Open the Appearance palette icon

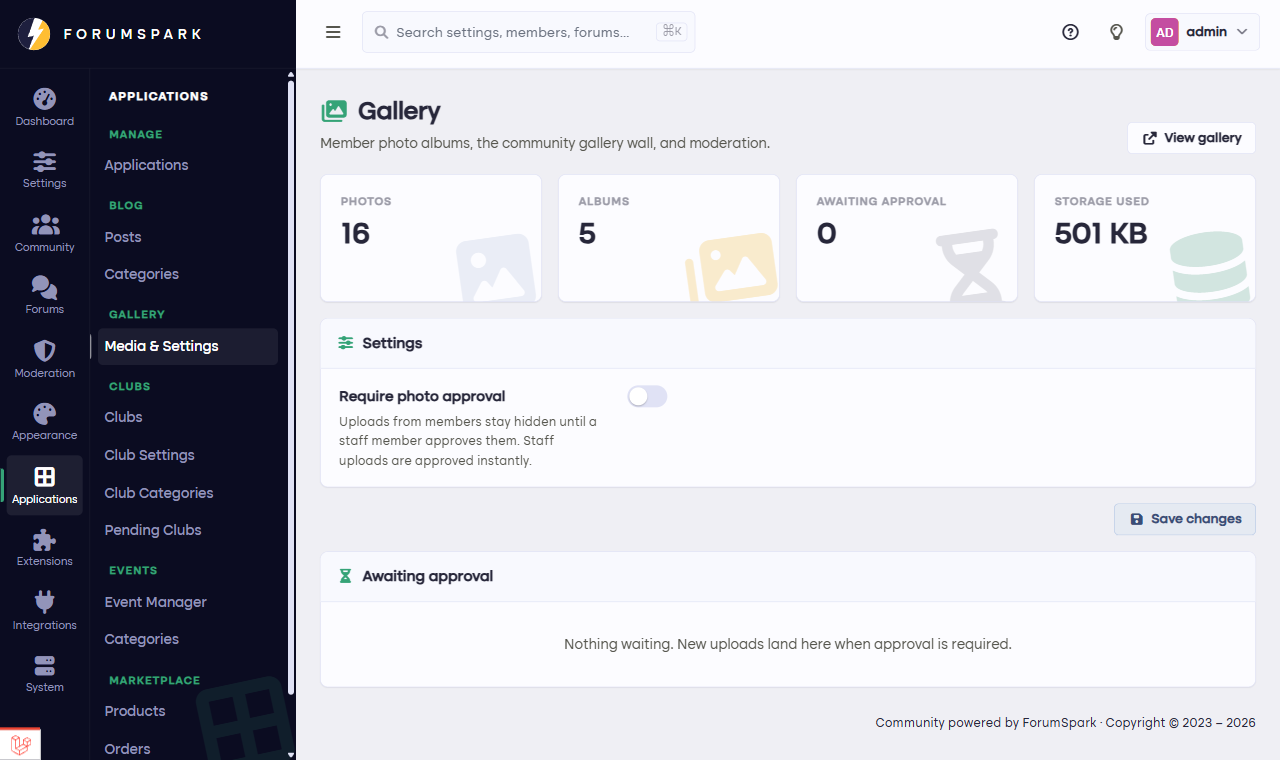pyautogui.click(x=45, y=413)
